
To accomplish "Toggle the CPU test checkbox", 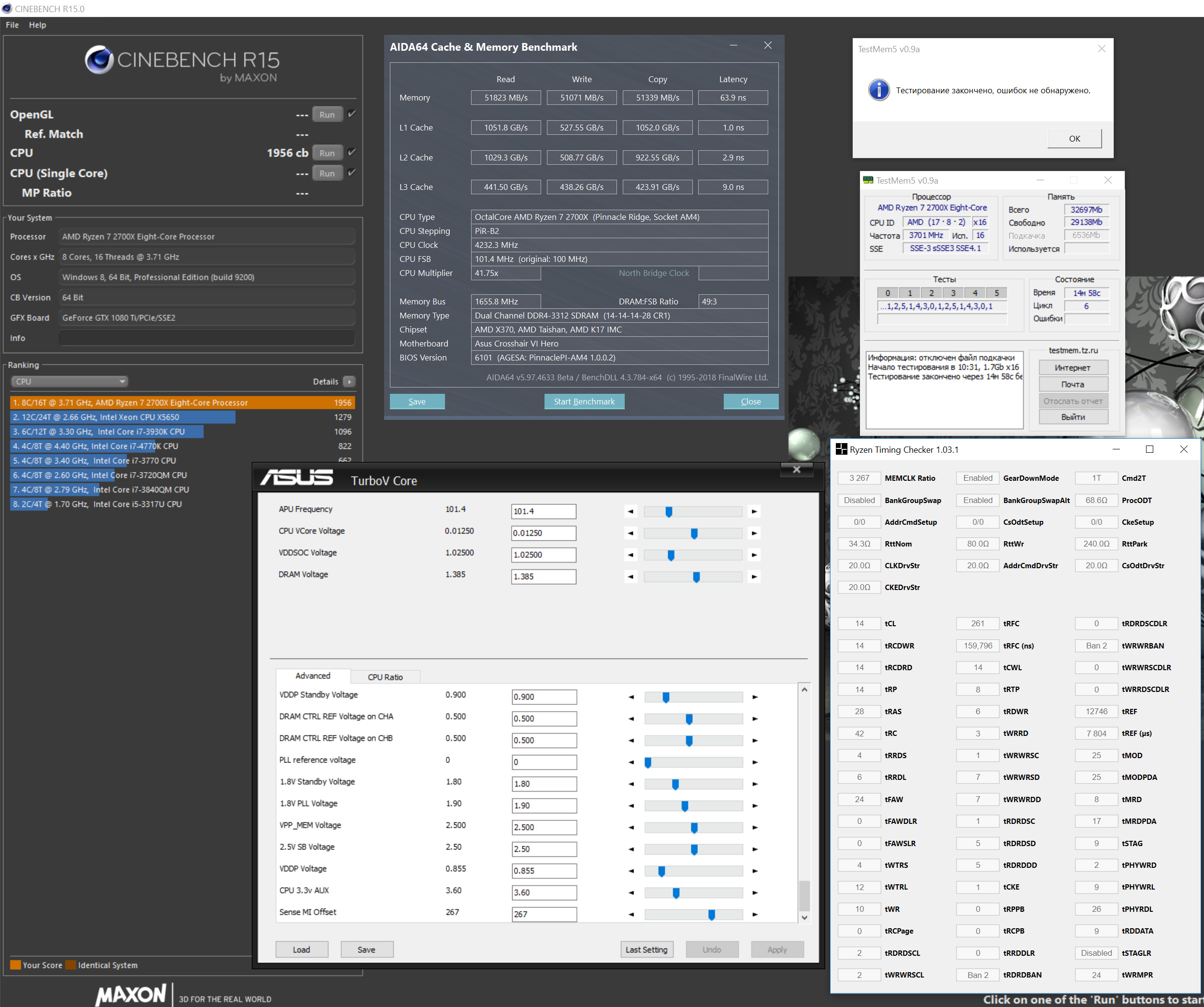I will click(352, 152).
